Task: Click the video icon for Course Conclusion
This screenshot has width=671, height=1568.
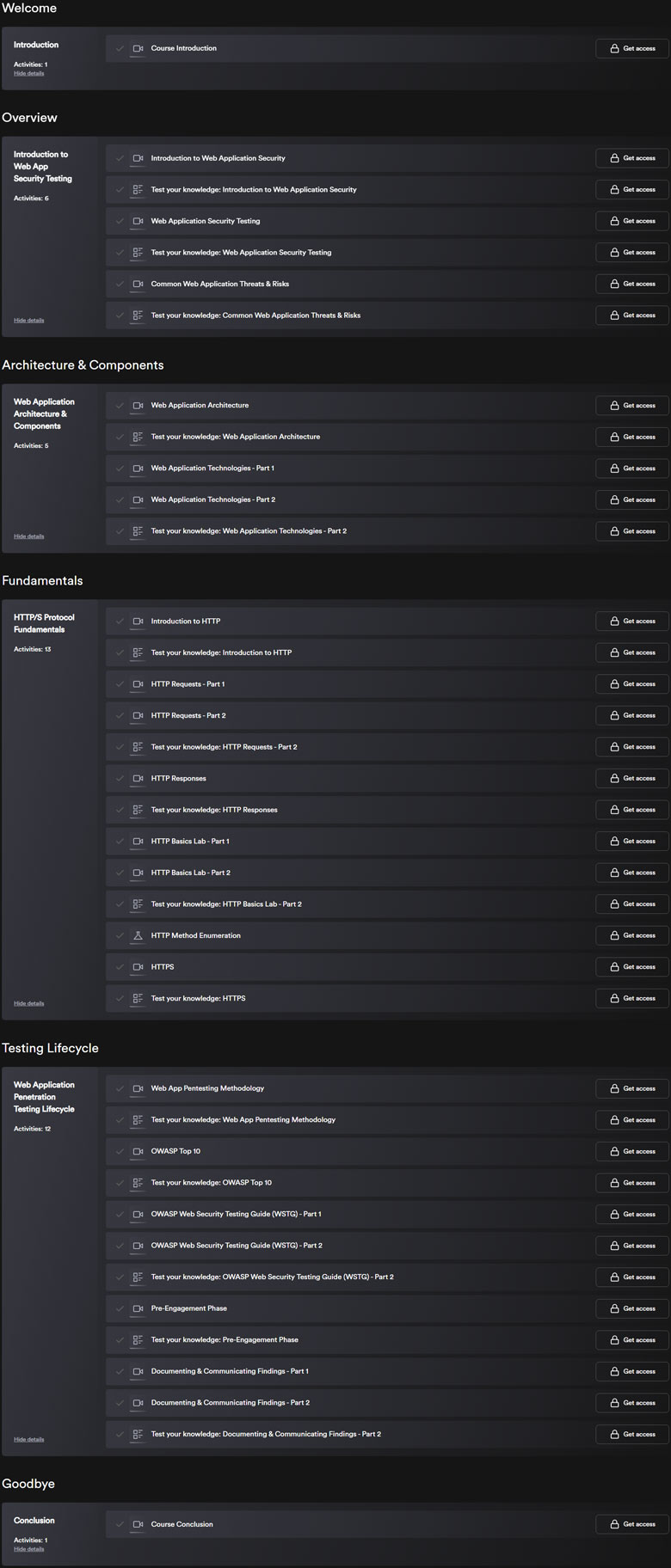Action: pos(138,1524)
